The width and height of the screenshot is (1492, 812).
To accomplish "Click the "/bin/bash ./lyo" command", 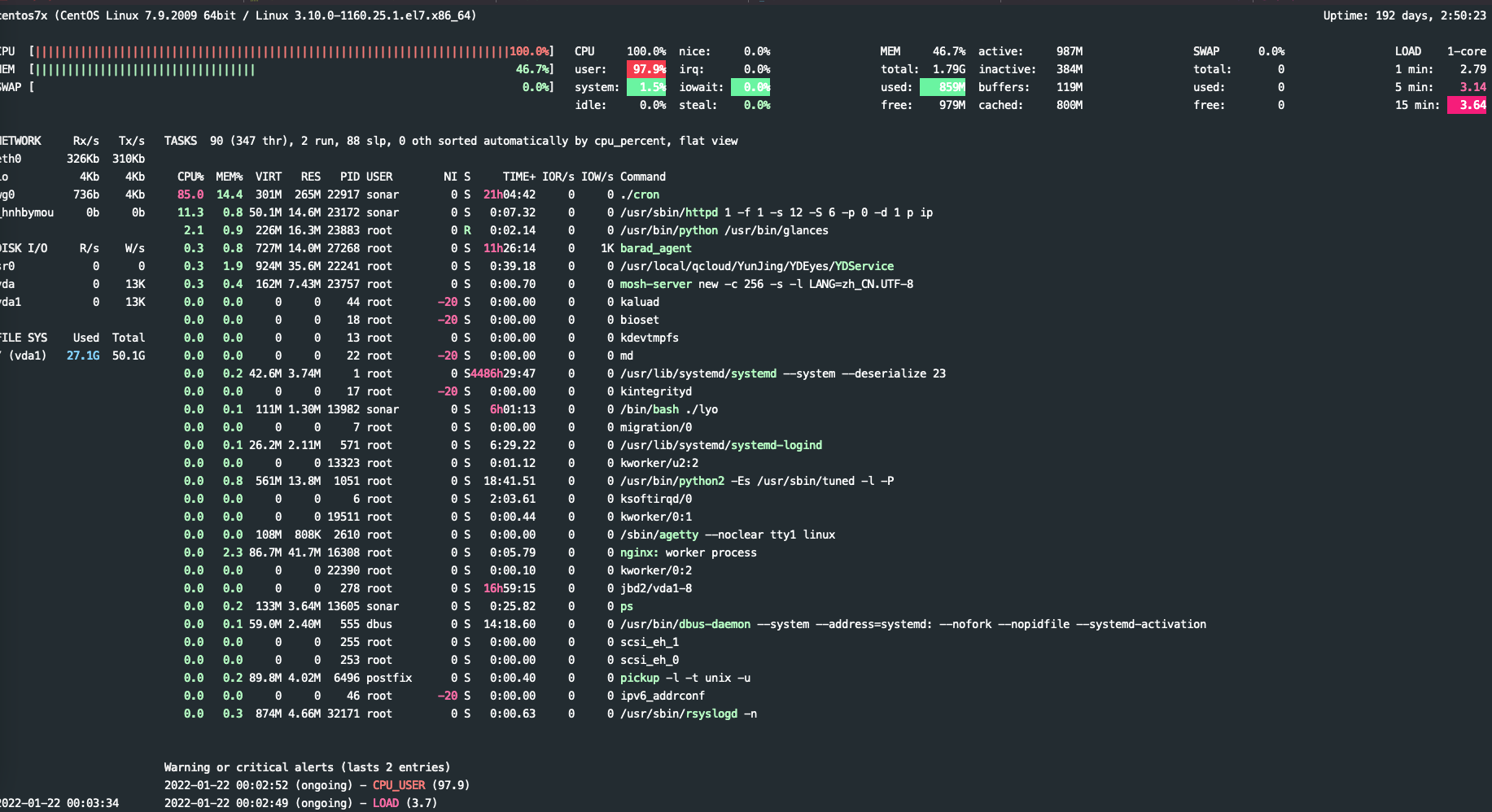I will [x=669, y=409].
